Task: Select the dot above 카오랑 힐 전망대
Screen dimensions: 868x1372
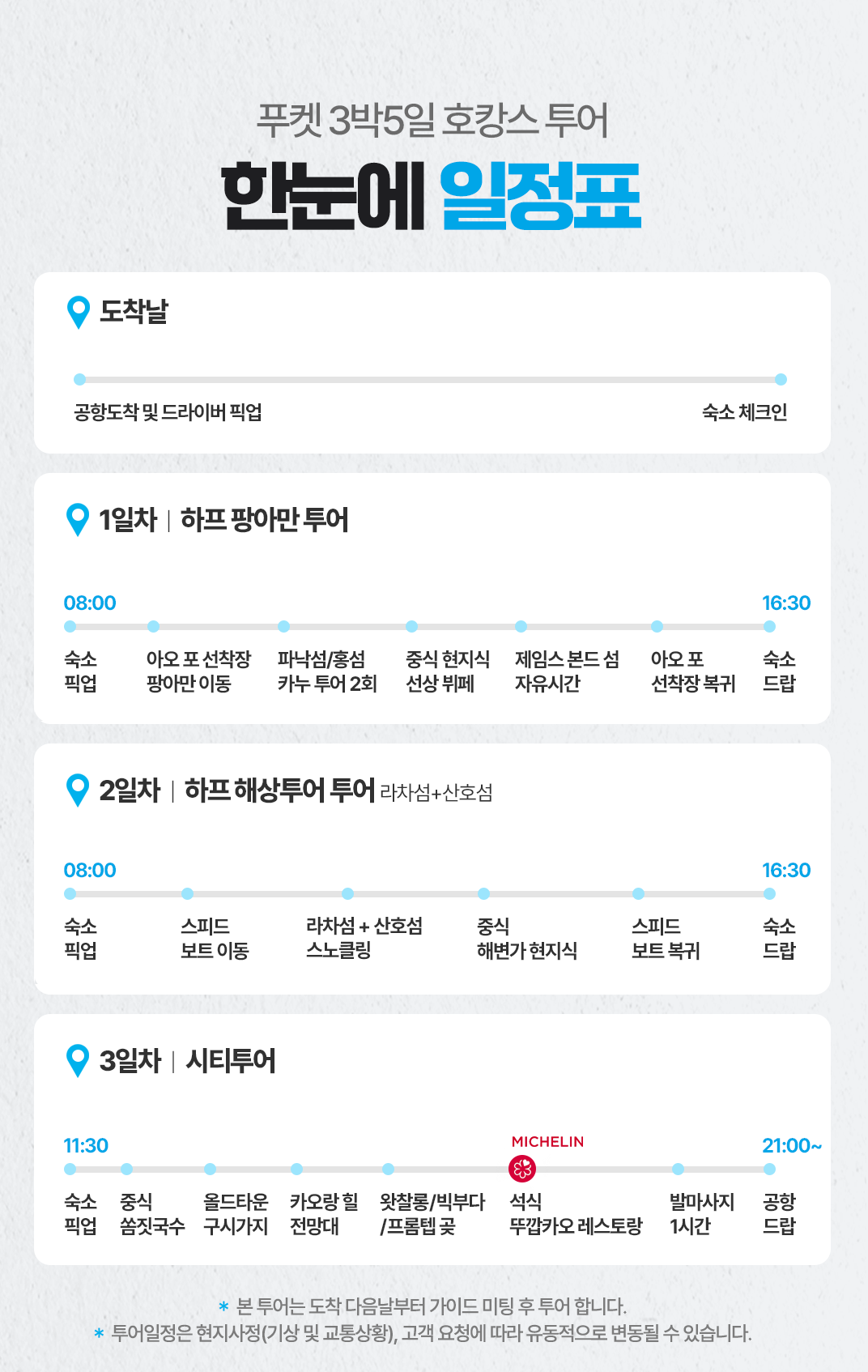Action: (x=296, y=1169)
